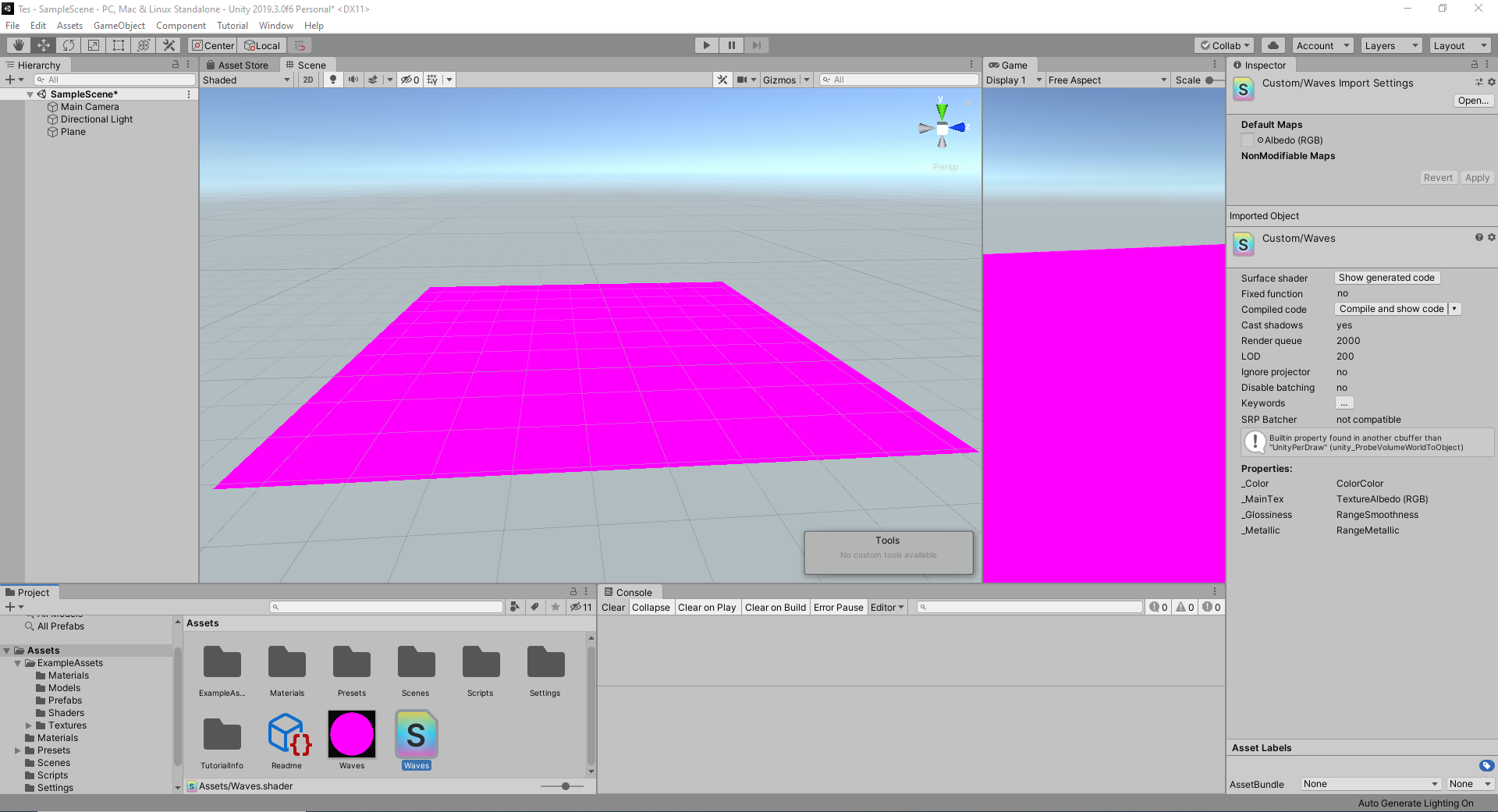Open the Component menu
Viewport: 1498px width, 812px height.
(180, 26)
